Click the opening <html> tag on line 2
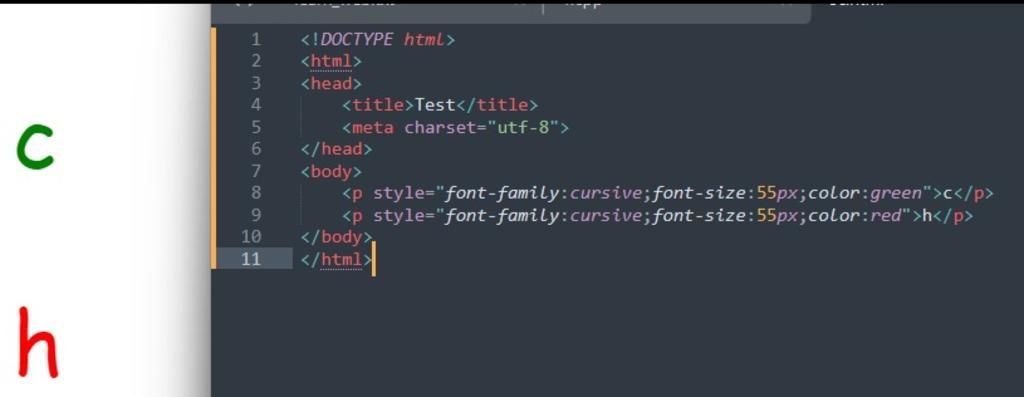This screenshot has height=397, width=1024. tap(331, 61)
